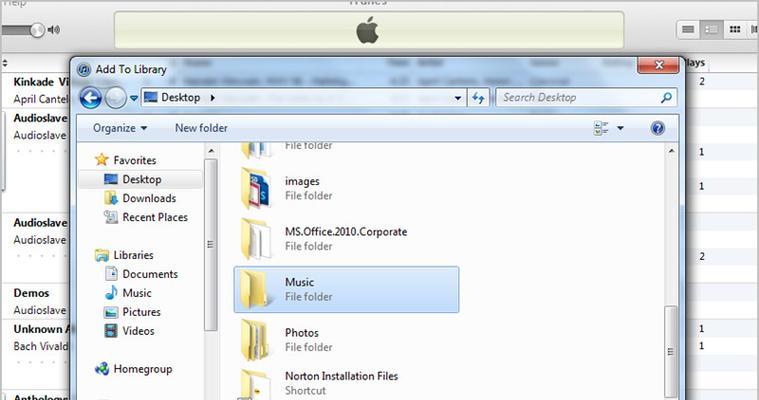
Task: Click the Apple logo in iTunes display
Action: point(368,30)
